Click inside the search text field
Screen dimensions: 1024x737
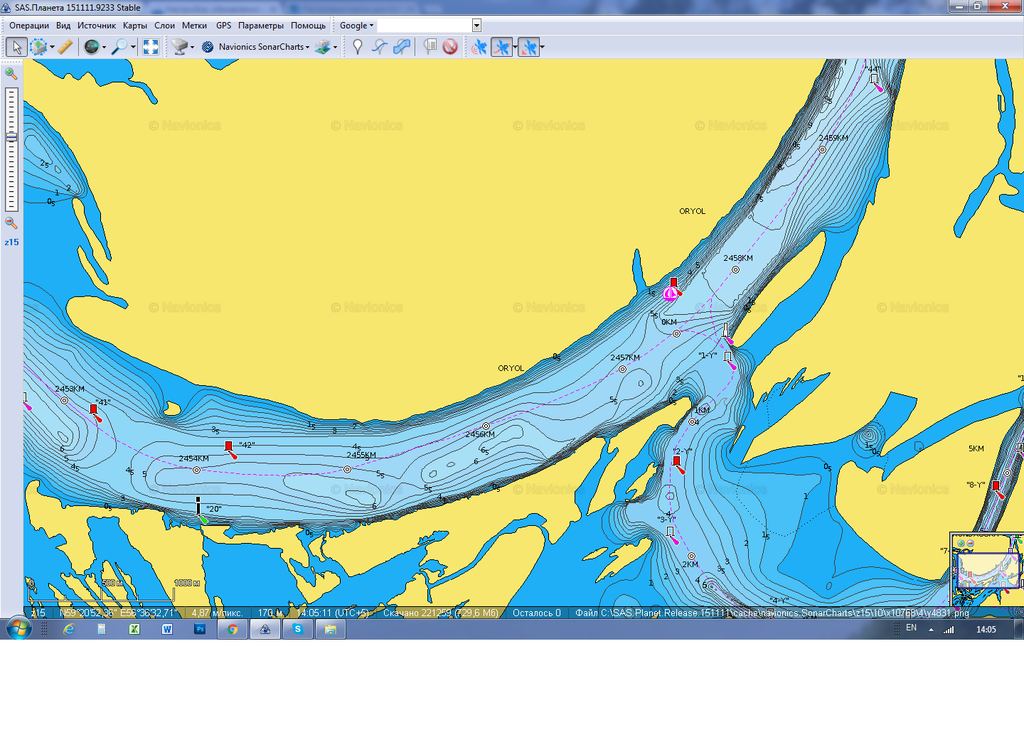pyautogui.click(x=424, y=25)
